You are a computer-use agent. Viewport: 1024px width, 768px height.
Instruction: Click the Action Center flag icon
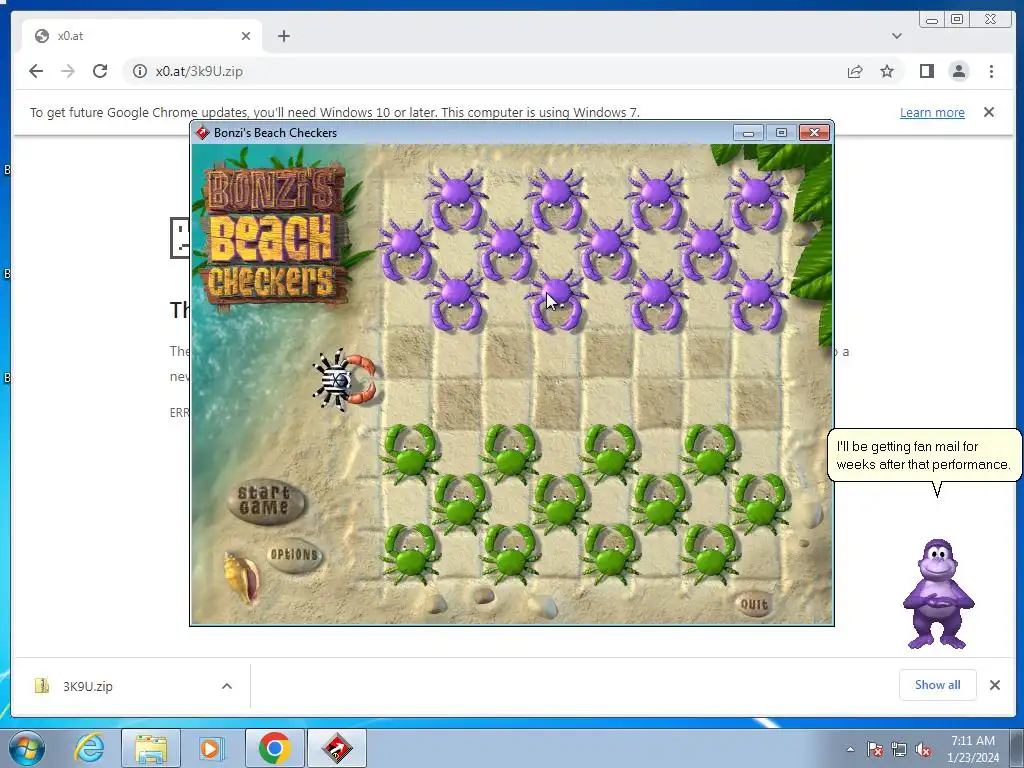(x=875, y=749)
